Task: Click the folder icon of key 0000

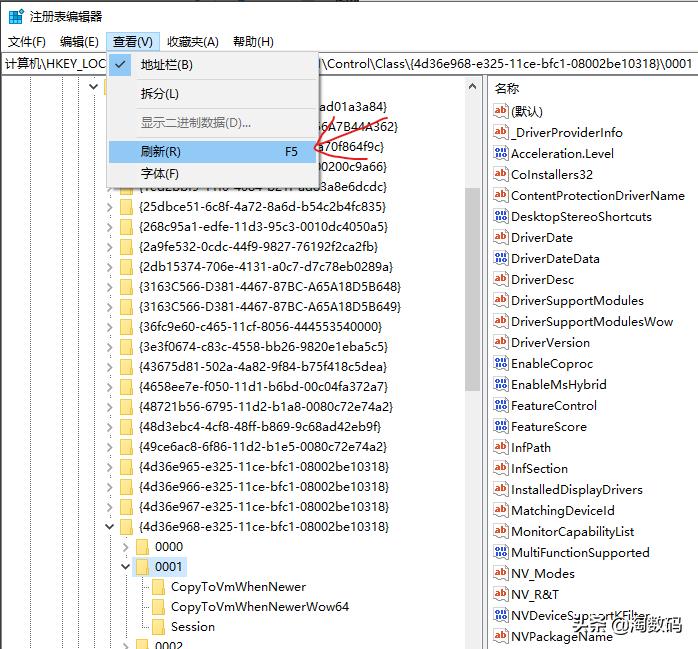Action: tap(142, 546)
